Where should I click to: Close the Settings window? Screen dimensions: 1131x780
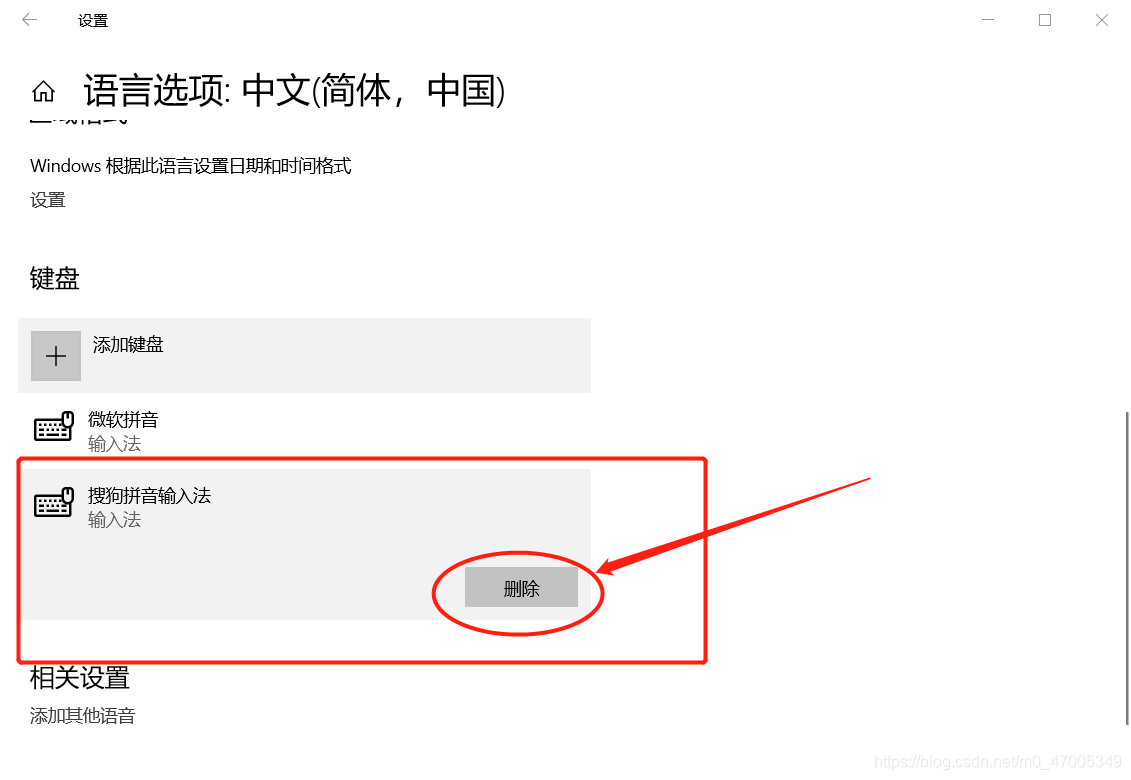click(x=1101, y=20)
